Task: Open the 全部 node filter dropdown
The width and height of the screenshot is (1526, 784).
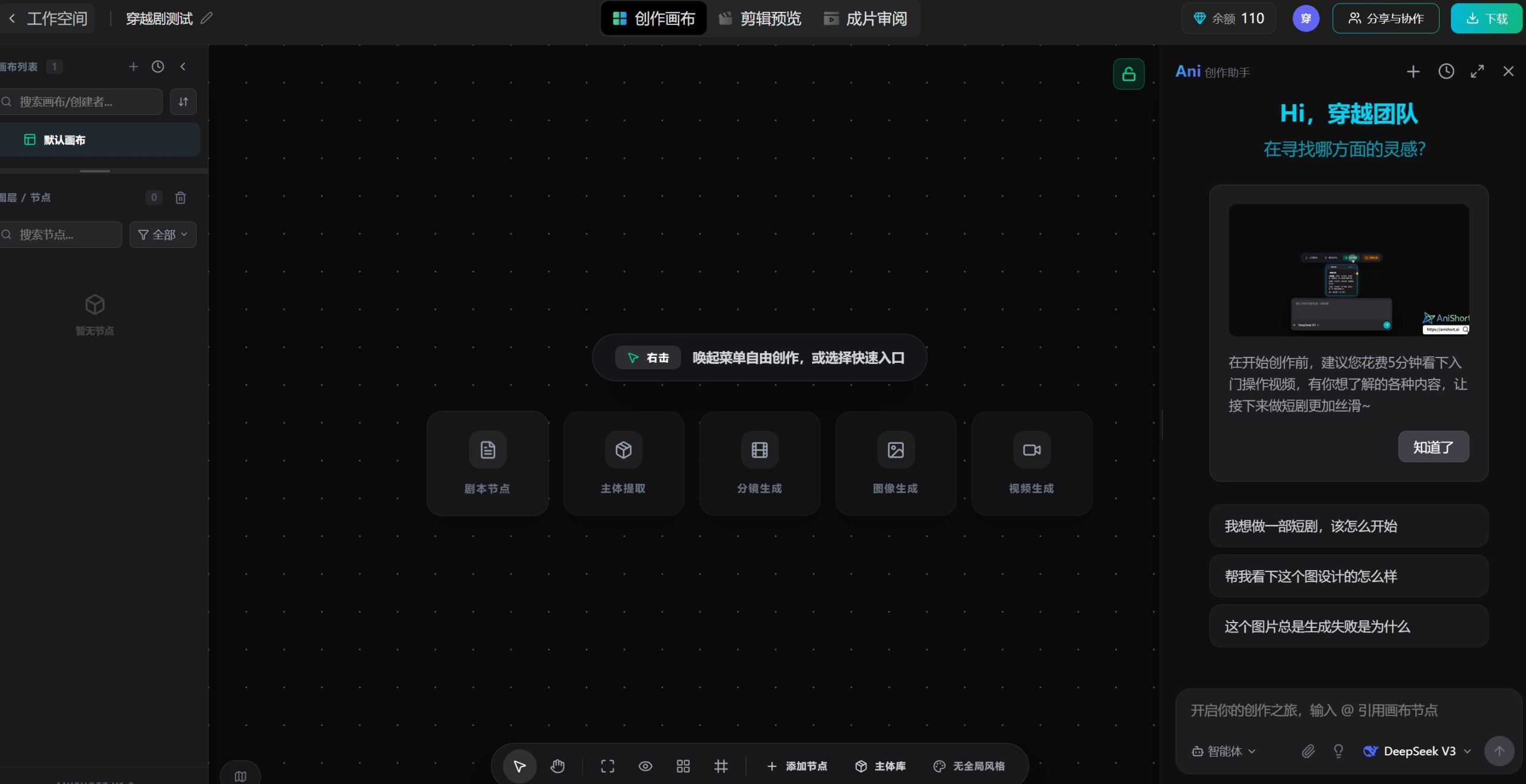Action: (162, 234)
